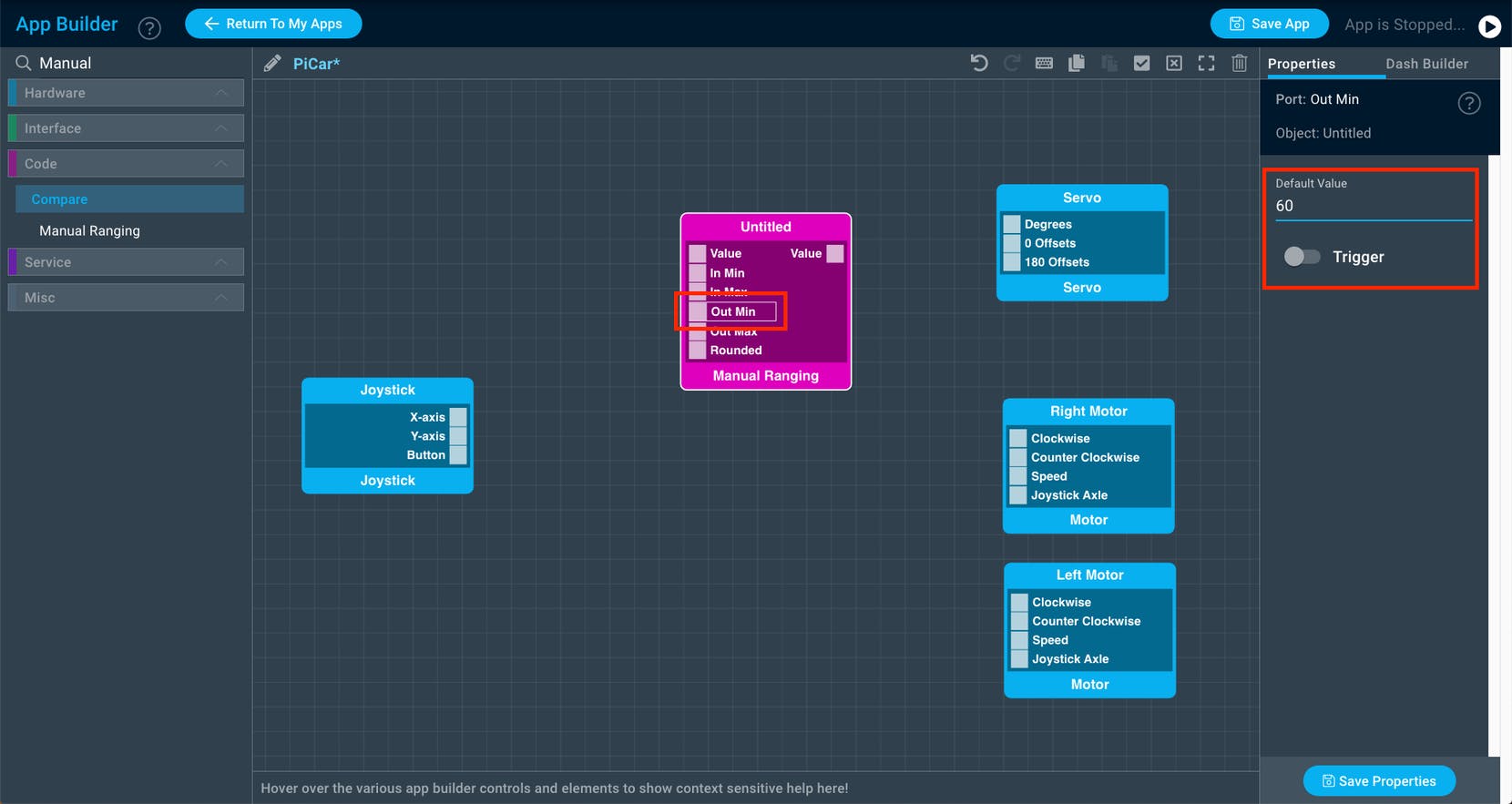The image size is (1512, 804).
Task: Click Right Motor Clockwise input port
Action: click(x=1018, y=438)
